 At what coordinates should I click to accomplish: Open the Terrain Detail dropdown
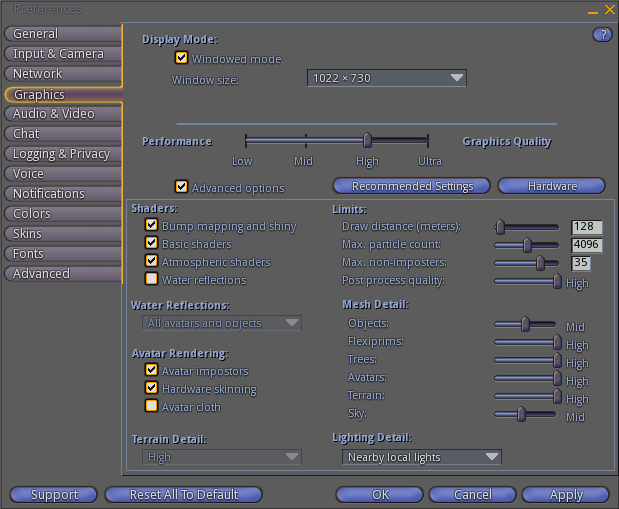[222, 457]
